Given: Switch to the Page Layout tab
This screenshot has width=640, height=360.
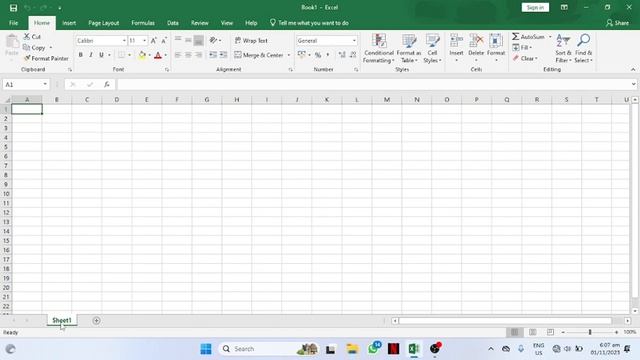Looking at the screenshot, I should coord(103,23).
